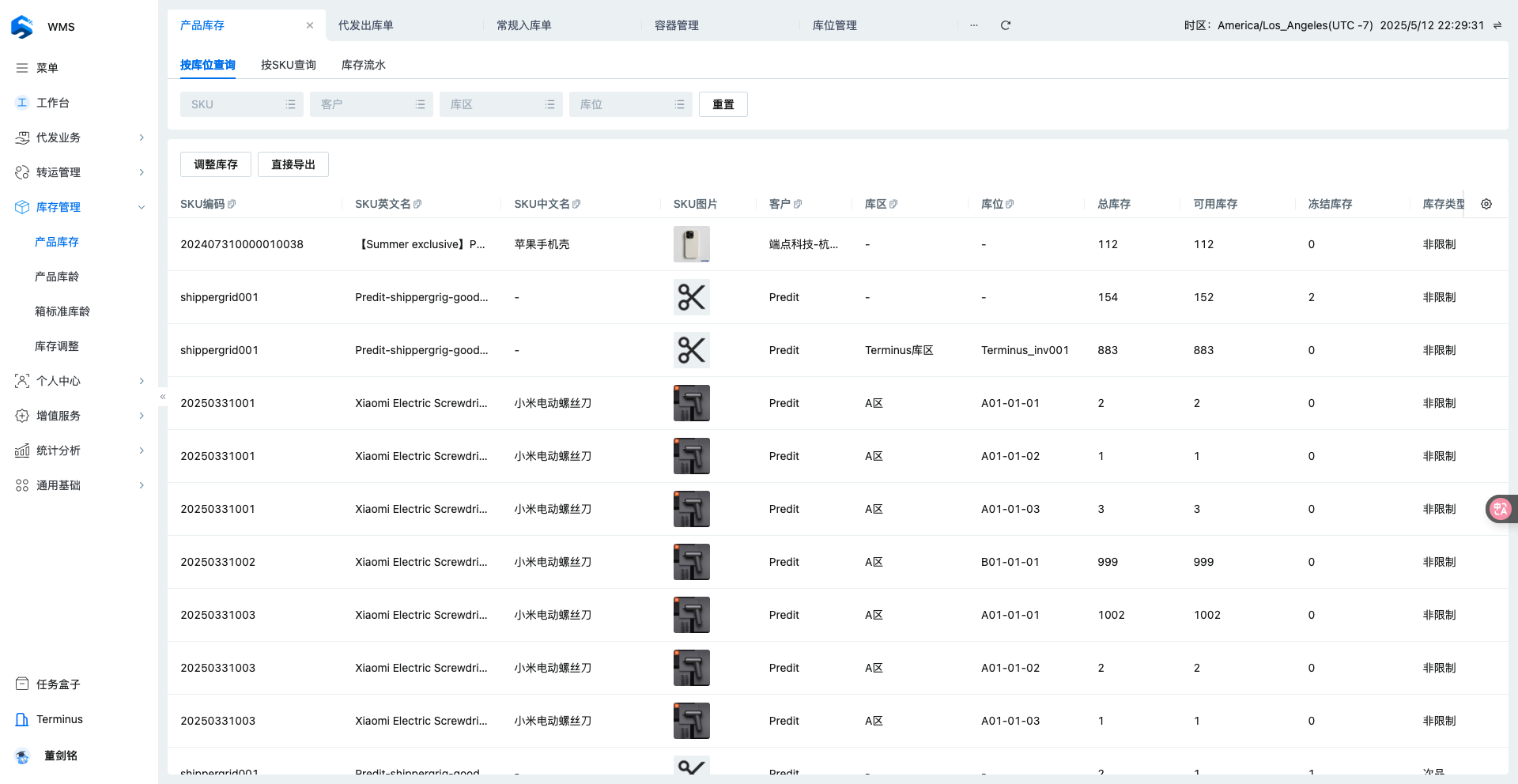Open table column settings gear icon

[x=1486, y=204]
